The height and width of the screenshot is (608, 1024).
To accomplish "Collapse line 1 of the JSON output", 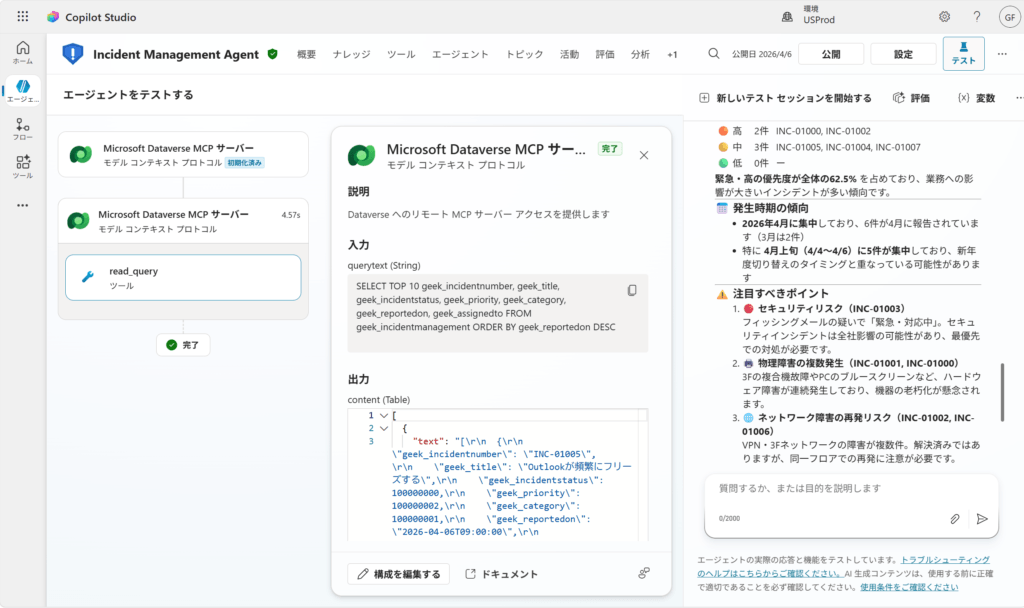I will [x=383, y=415].
